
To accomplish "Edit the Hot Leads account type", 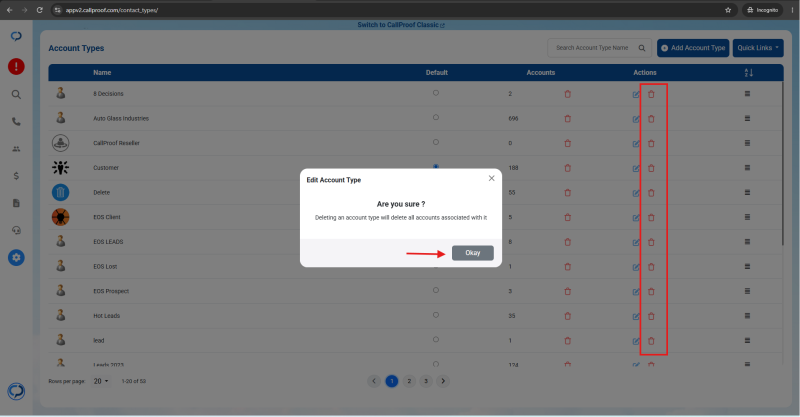I will [x=636, y=316].
